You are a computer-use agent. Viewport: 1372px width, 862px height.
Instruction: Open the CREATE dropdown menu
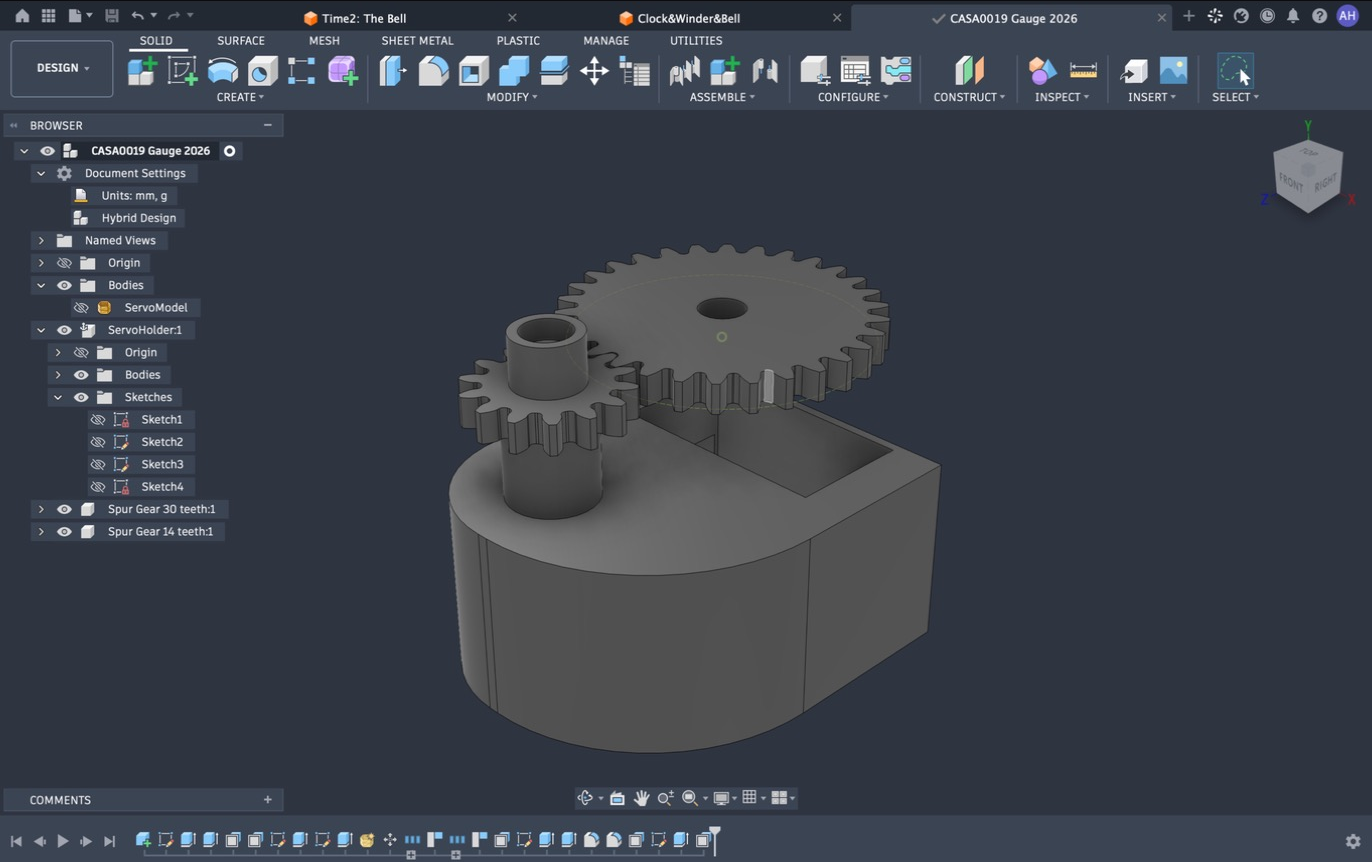(x=240, y=97)
